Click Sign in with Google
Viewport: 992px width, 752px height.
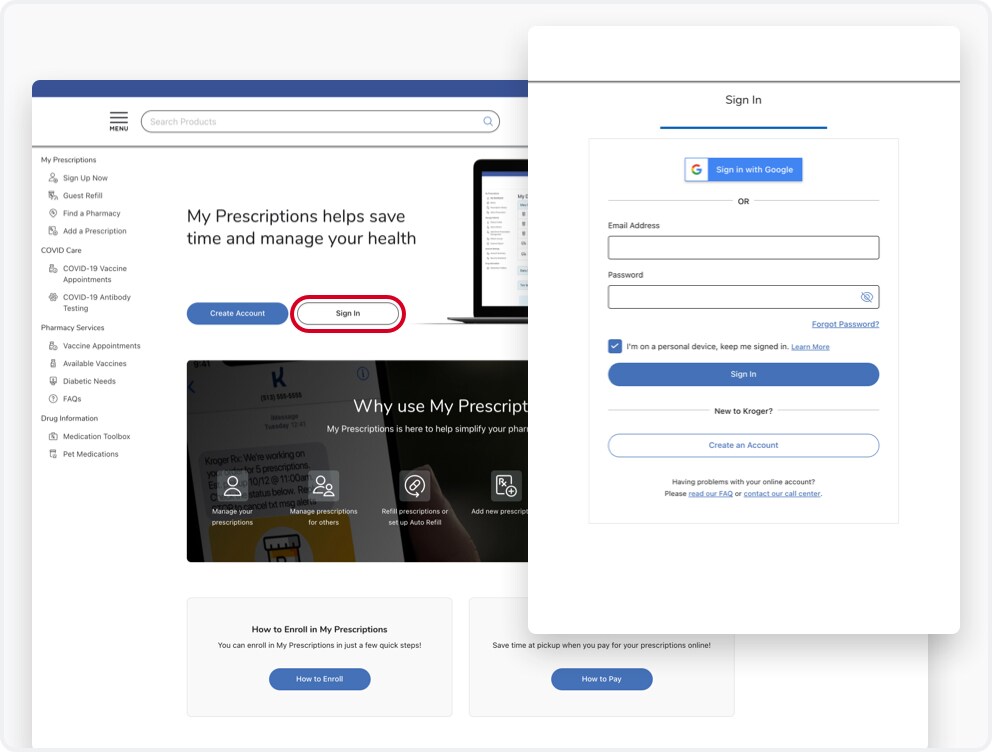click(x=743, y=170)
